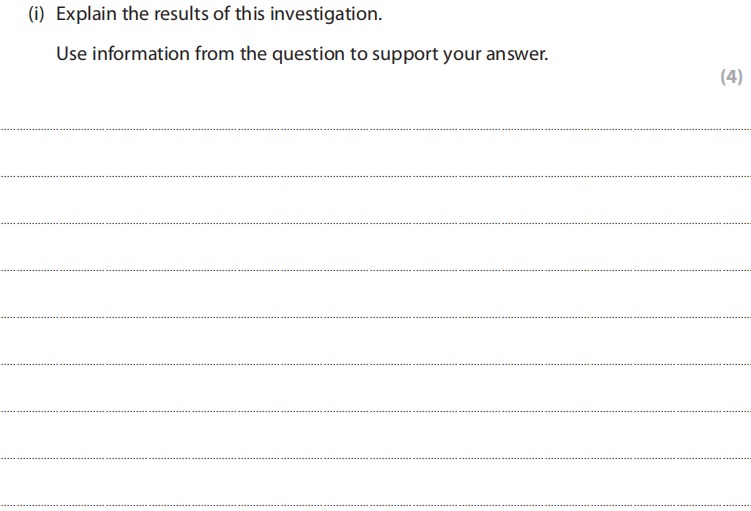
Task: Click the last dotted answer line
Action: coord(375,504)
